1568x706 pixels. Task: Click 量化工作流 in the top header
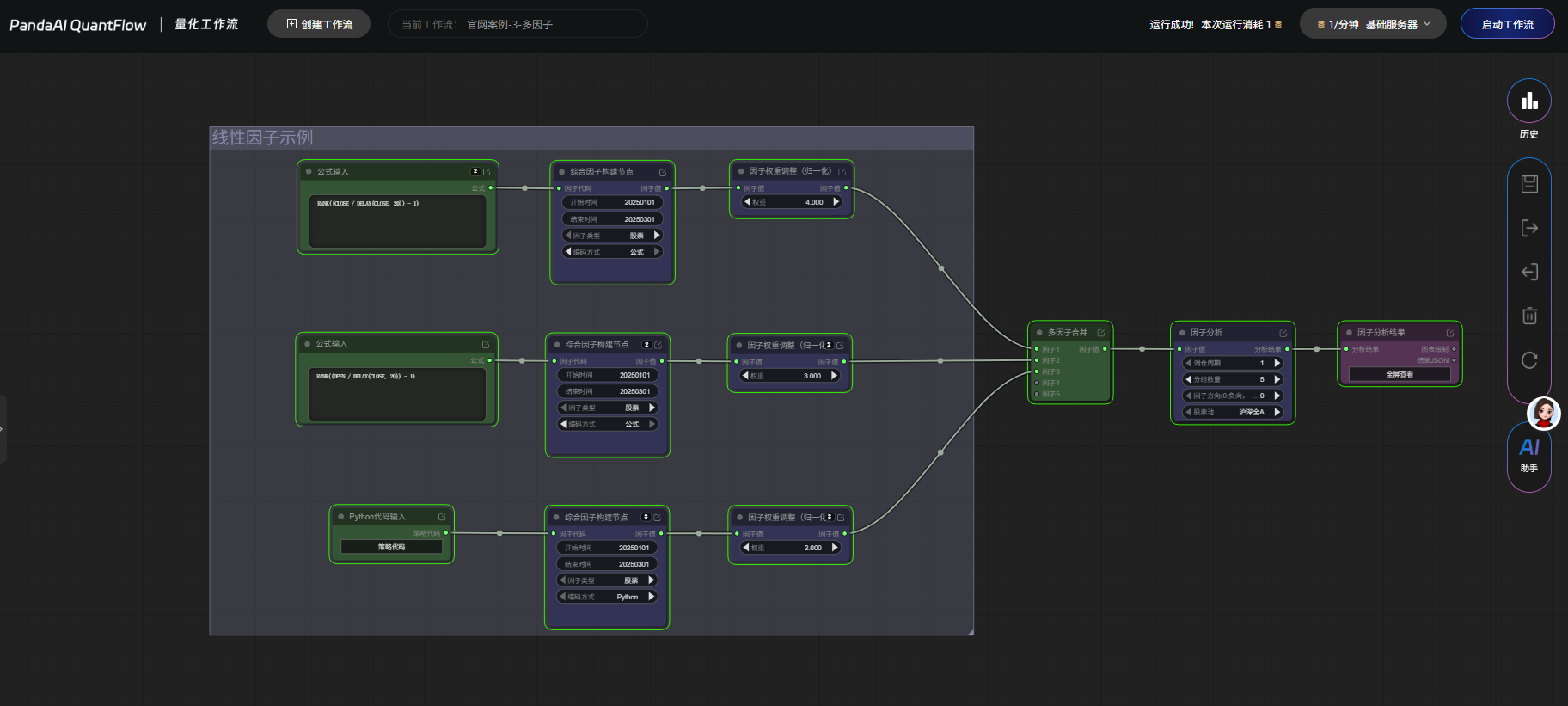[206, 24]
